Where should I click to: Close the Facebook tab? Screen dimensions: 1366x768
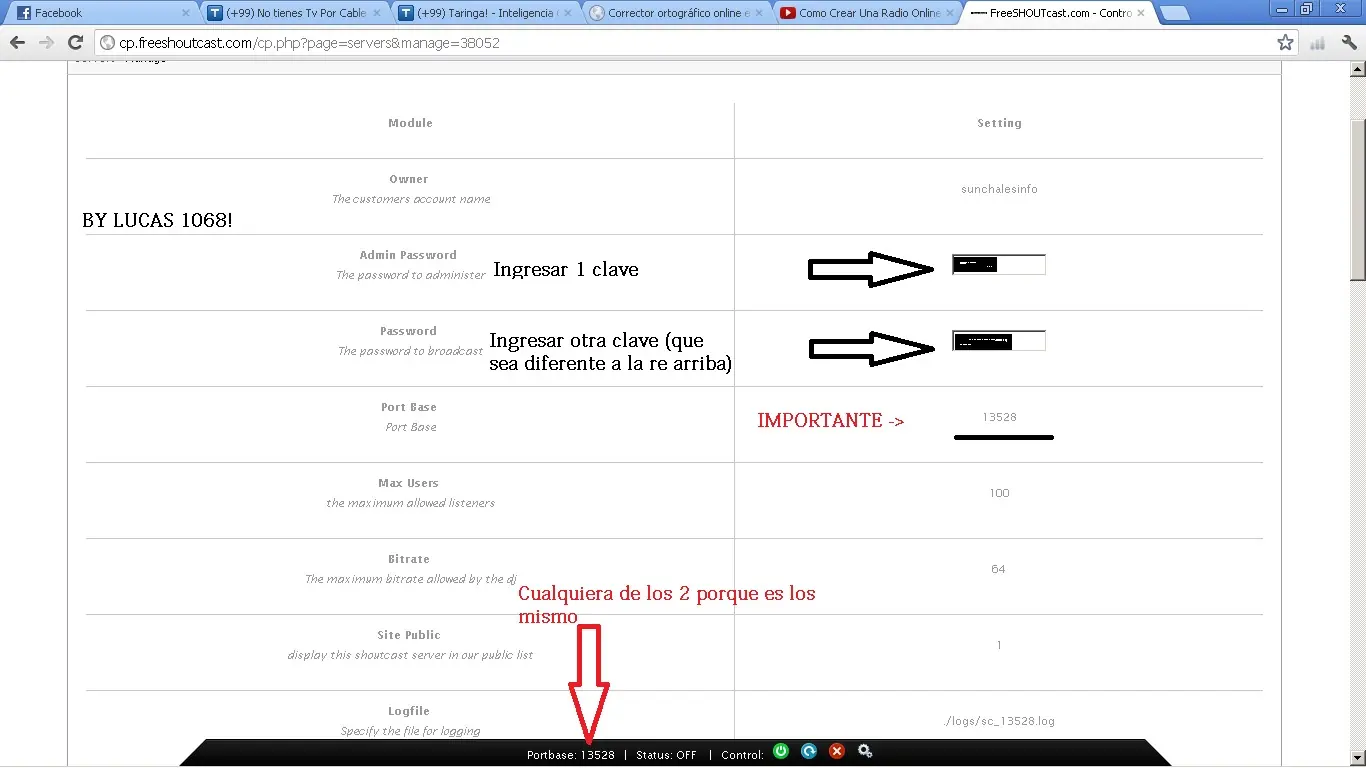185,13
